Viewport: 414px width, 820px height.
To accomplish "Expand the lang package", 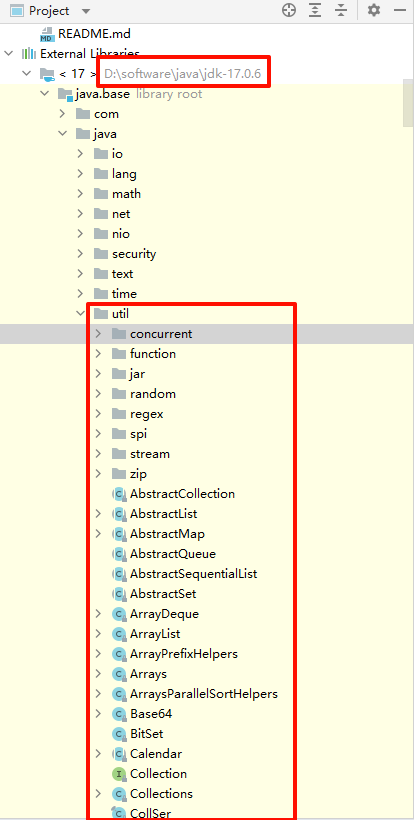I will click(80, 174).
